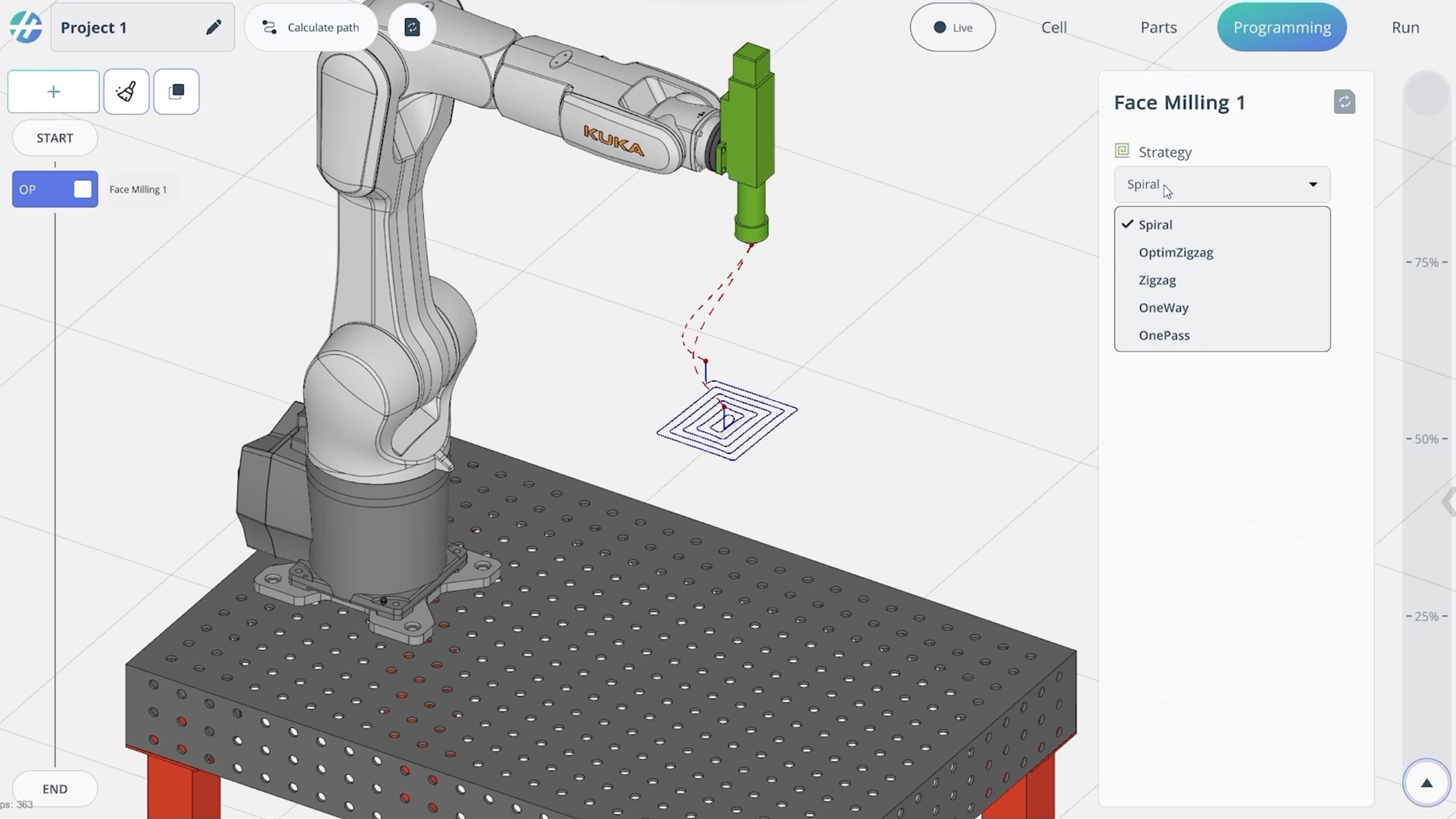Click the pencil icon to rename Project 1

pyautogui.click(x=213, y=27)
